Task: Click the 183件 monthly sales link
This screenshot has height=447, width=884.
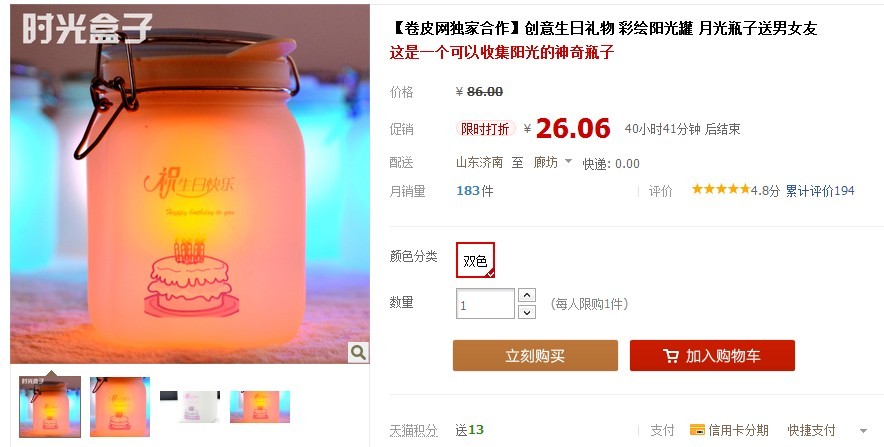Action: 475,191
